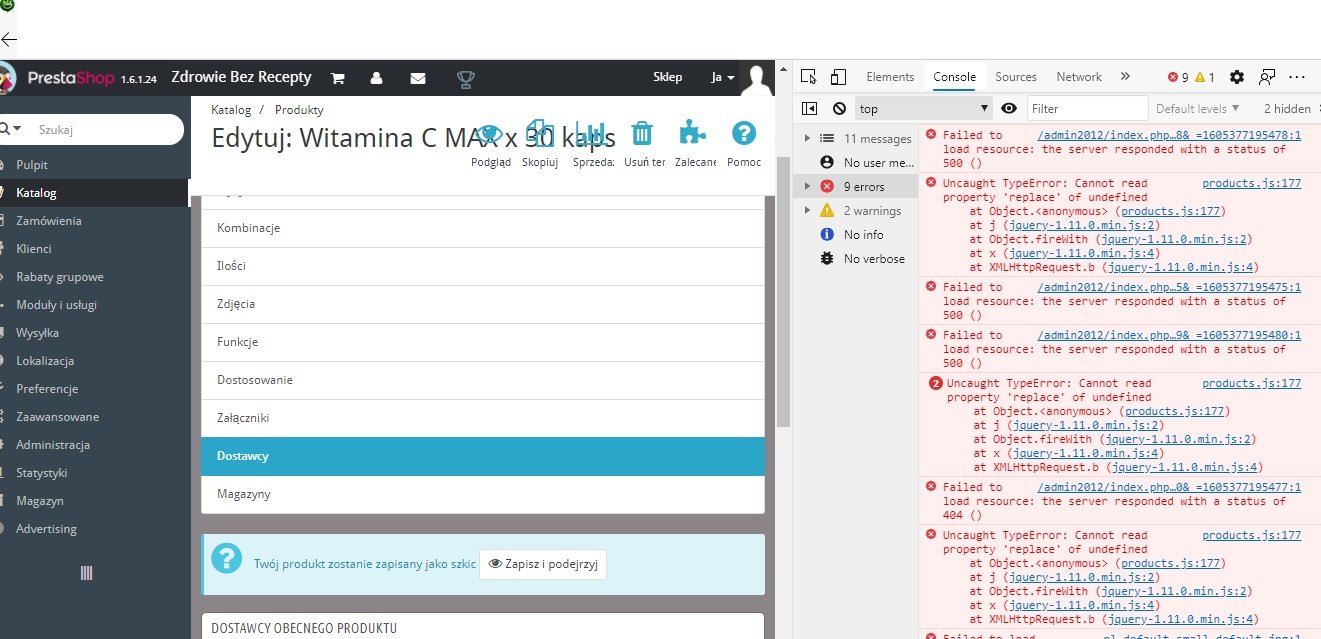Open the Zdjęcia product tab
The image size is (1321, 639).
[483, 304]
